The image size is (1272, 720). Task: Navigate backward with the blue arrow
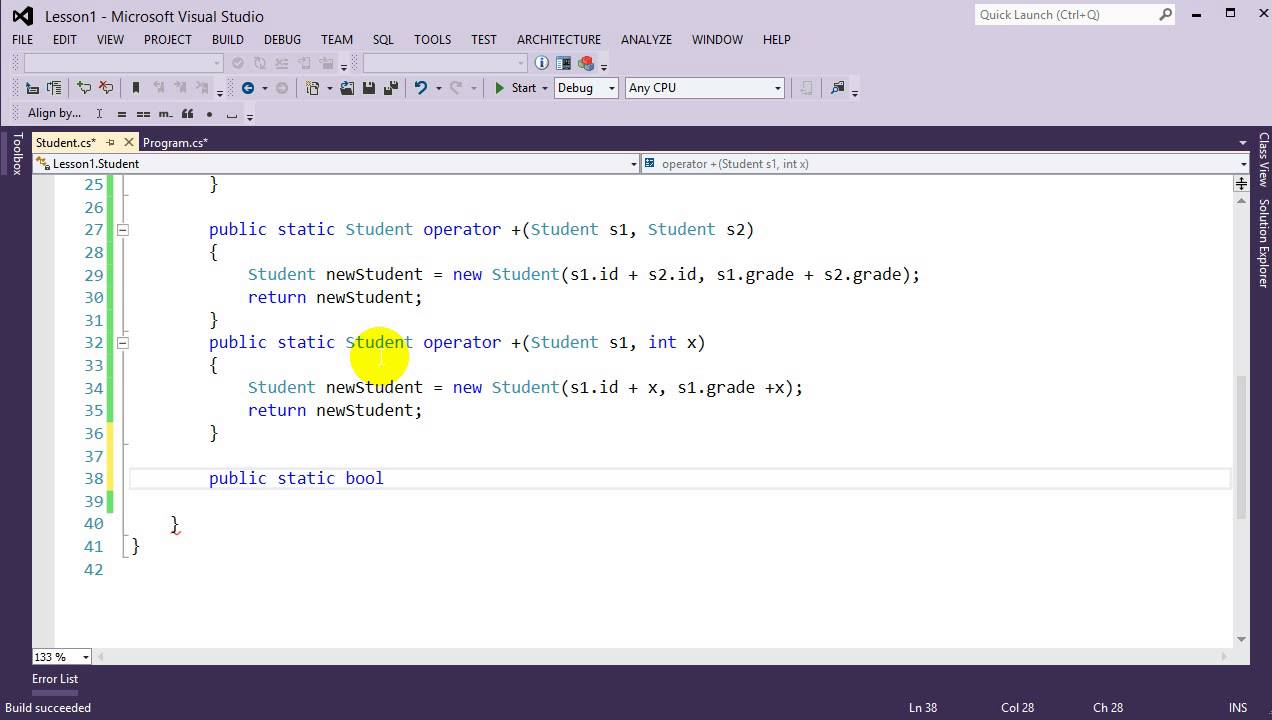248,88
